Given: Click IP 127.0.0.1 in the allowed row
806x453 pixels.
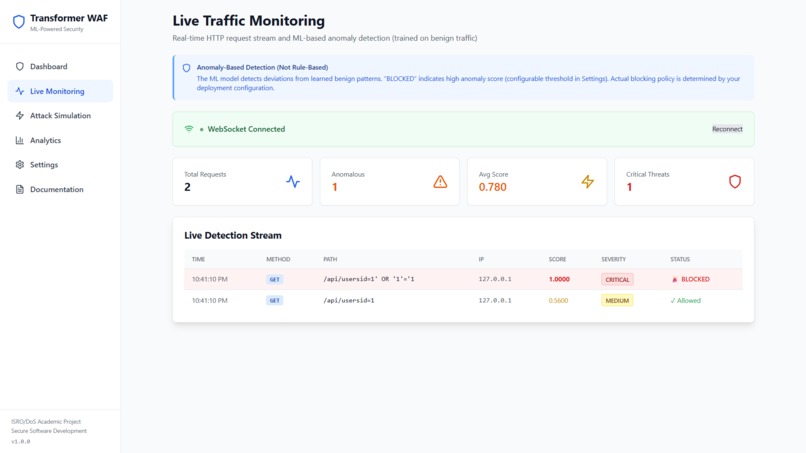Looking at the screenshot, I should (x=495, y=300).
